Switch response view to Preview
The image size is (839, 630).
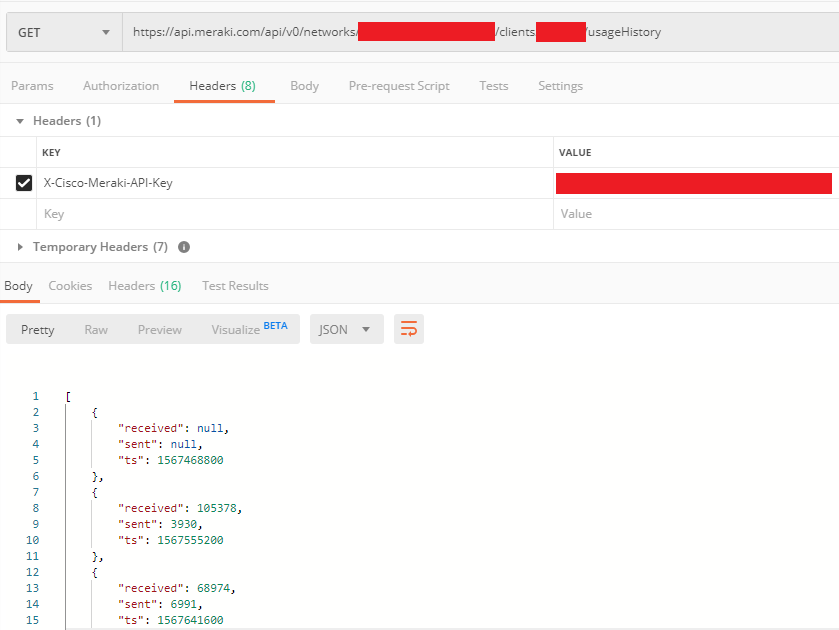[160, 329]
